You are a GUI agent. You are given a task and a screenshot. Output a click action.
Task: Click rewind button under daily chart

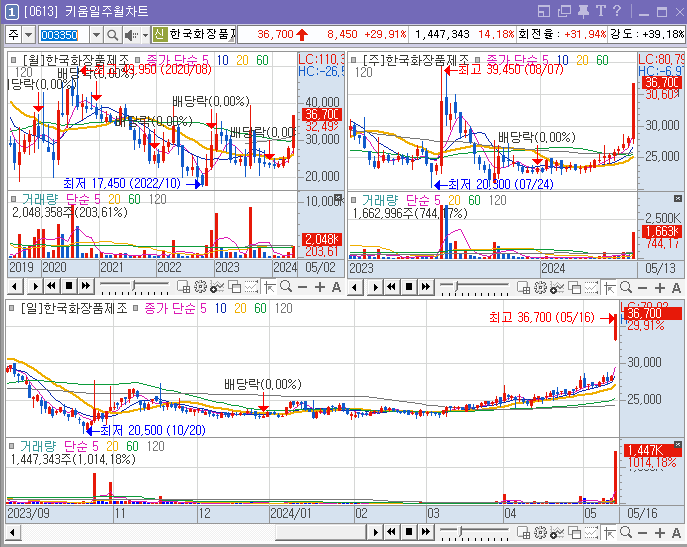[x=392, y=532]
